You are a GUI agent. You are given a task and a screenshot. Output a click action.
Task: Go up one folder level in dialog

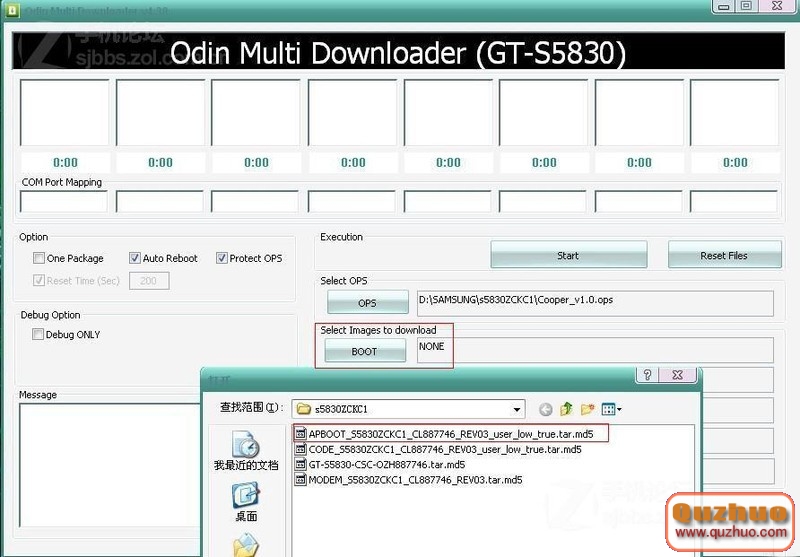coord(566,409)
